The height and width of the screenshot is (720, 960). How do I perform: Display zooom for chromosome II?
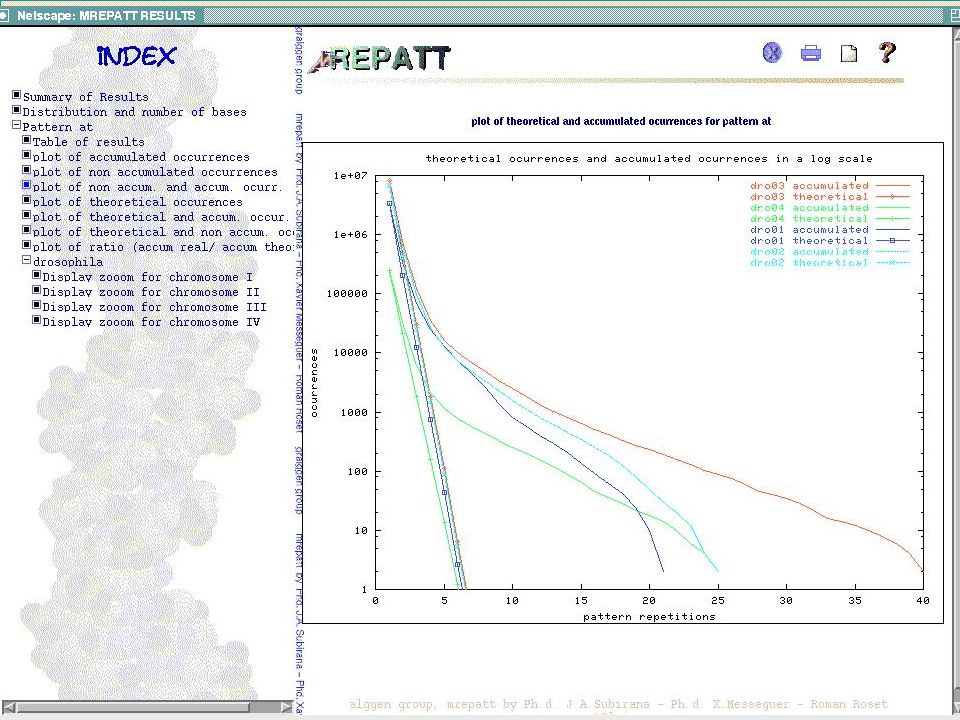click(151, 292)
